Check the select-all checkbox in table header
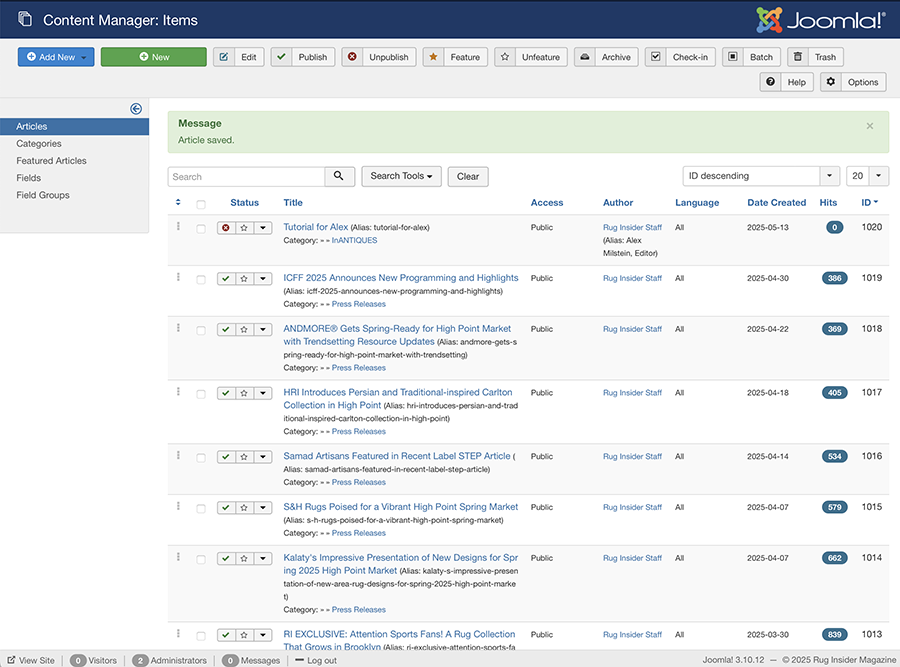The image size is (900, 667). (x=201, y=204)
